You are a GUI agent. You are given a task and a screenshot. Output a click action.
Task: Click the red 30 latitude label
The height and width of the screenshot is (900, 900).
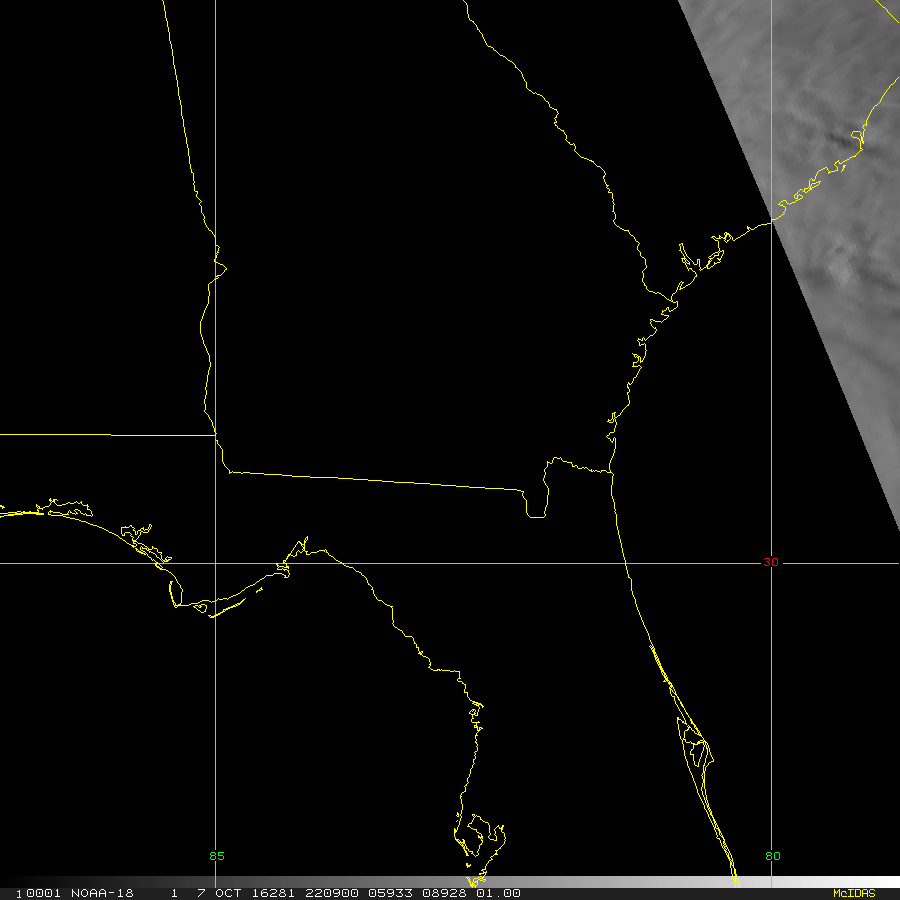tap(770, 562)
